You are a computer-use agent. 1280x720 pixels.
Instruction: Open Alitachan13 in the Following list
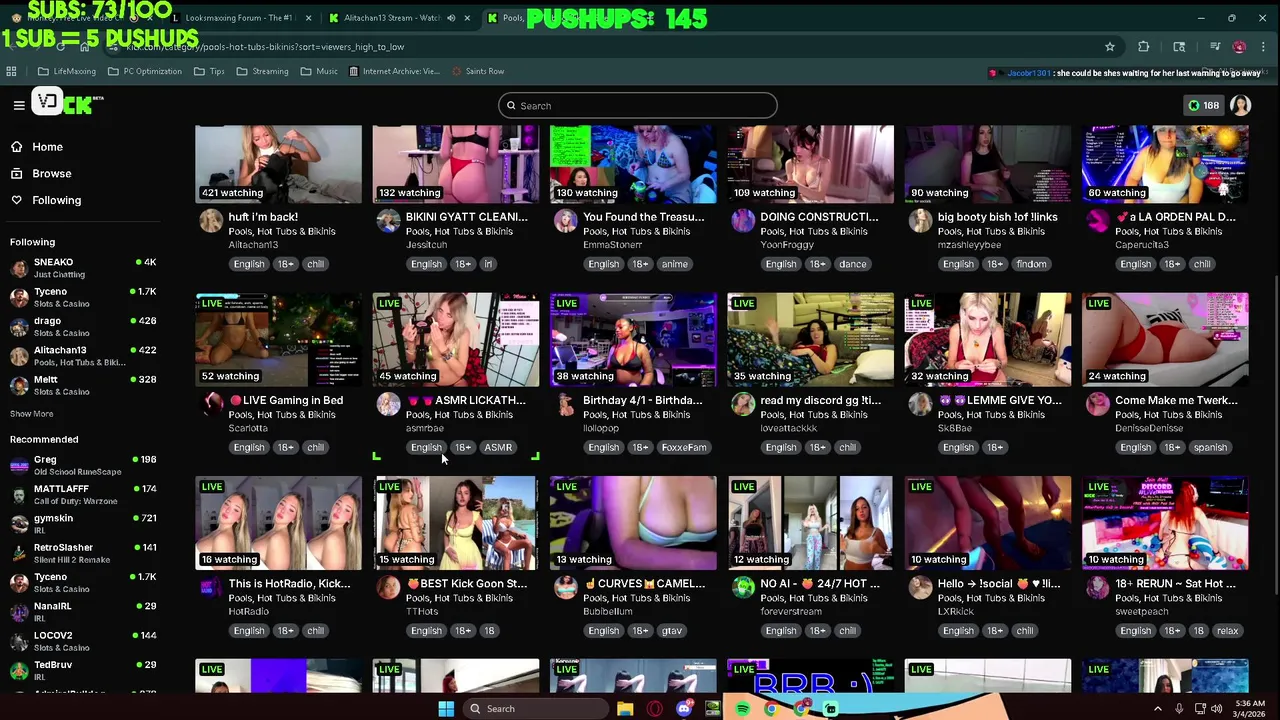tap(82, 356)
